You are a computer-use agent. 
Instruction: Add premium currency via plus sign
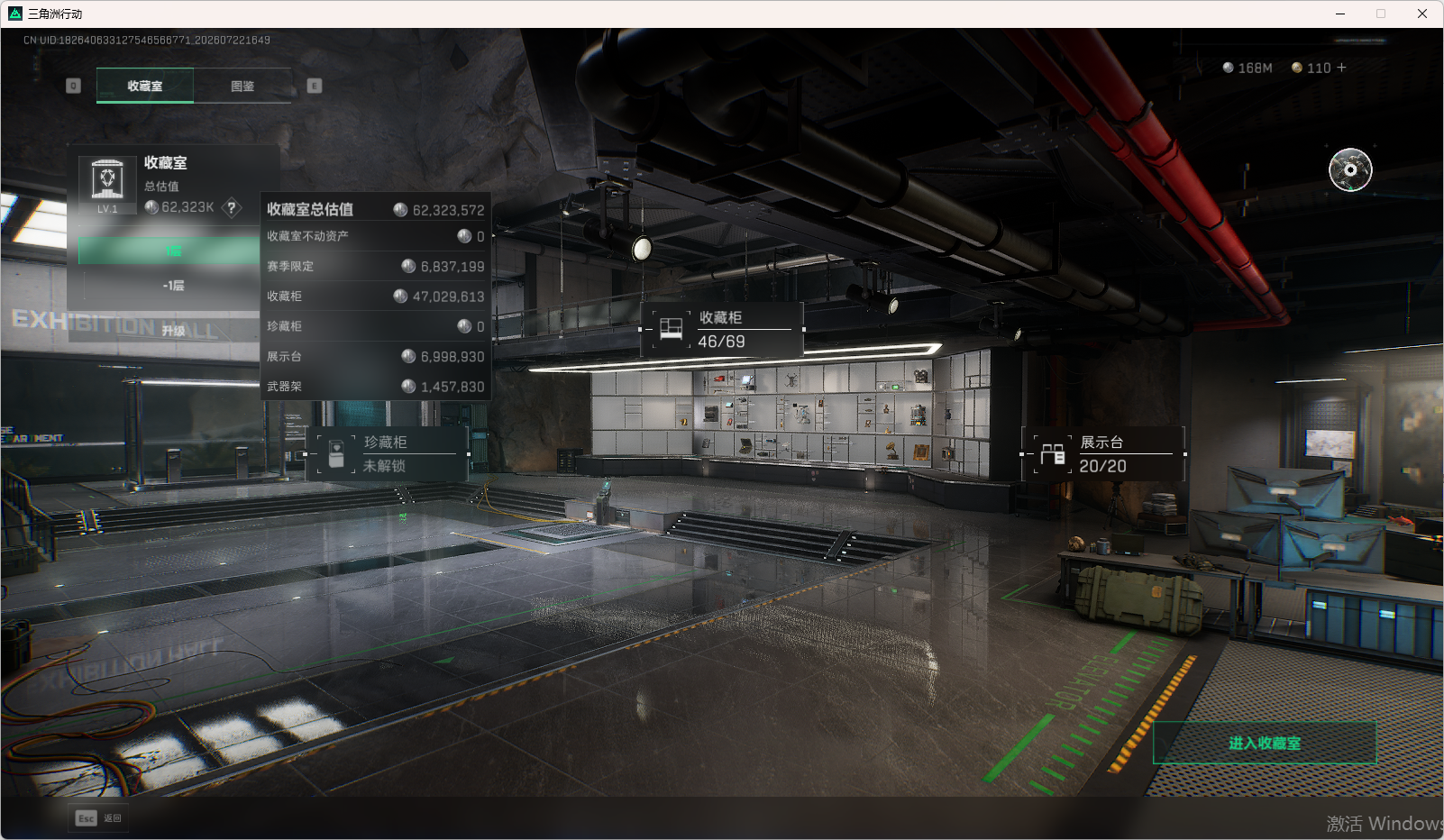click(1341, 68)
